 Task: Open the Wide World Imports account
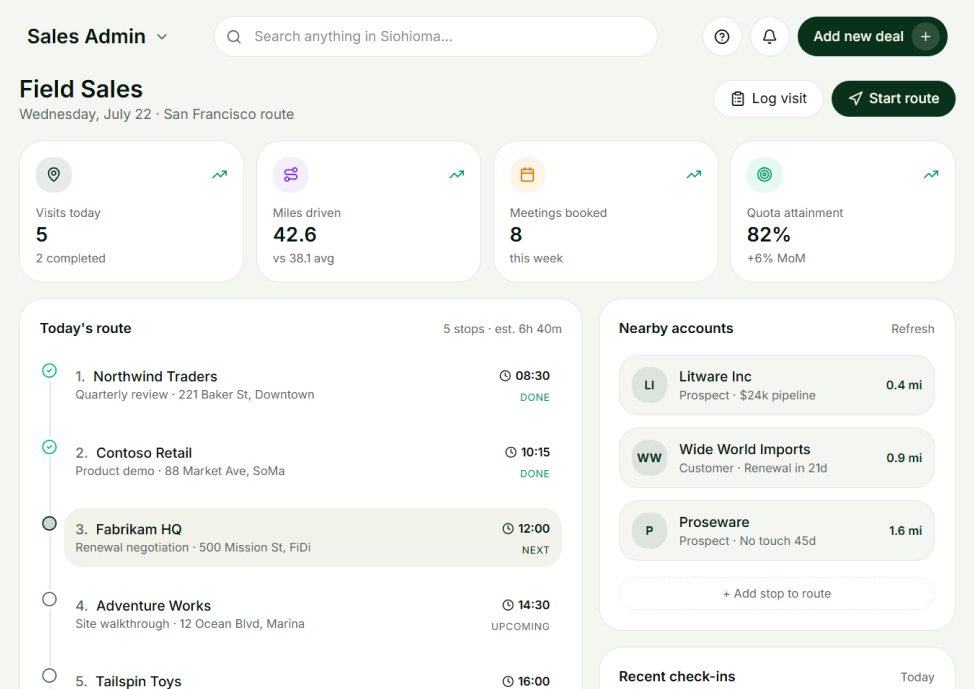[776, 458]
